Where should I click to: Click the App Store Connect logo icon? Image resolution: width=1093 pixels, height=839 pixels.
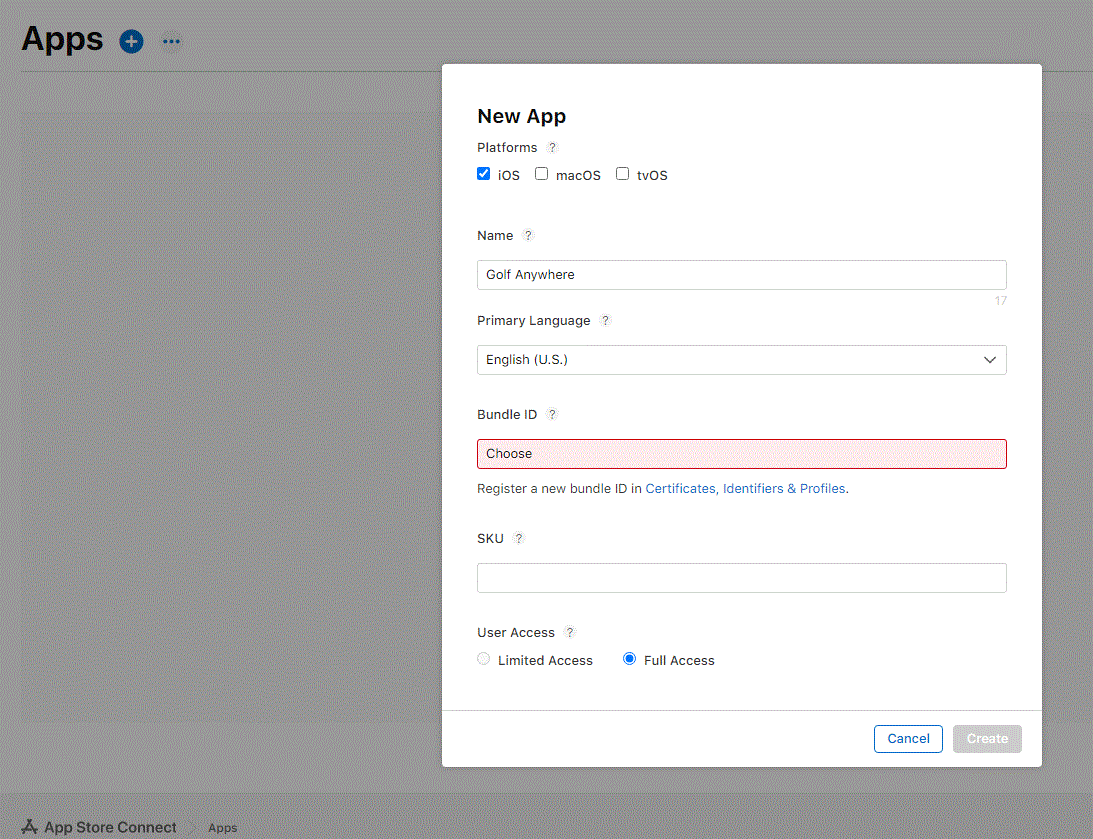[x=30, y=827]
